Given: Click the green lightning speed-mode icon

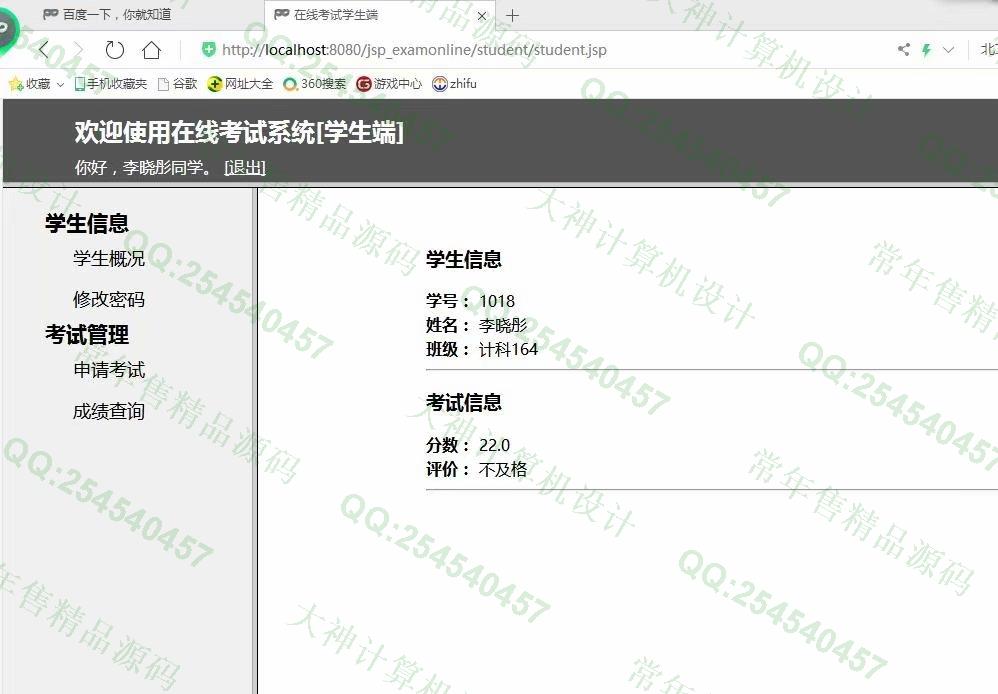Looking at the screenshot, I should pos(926,50).
